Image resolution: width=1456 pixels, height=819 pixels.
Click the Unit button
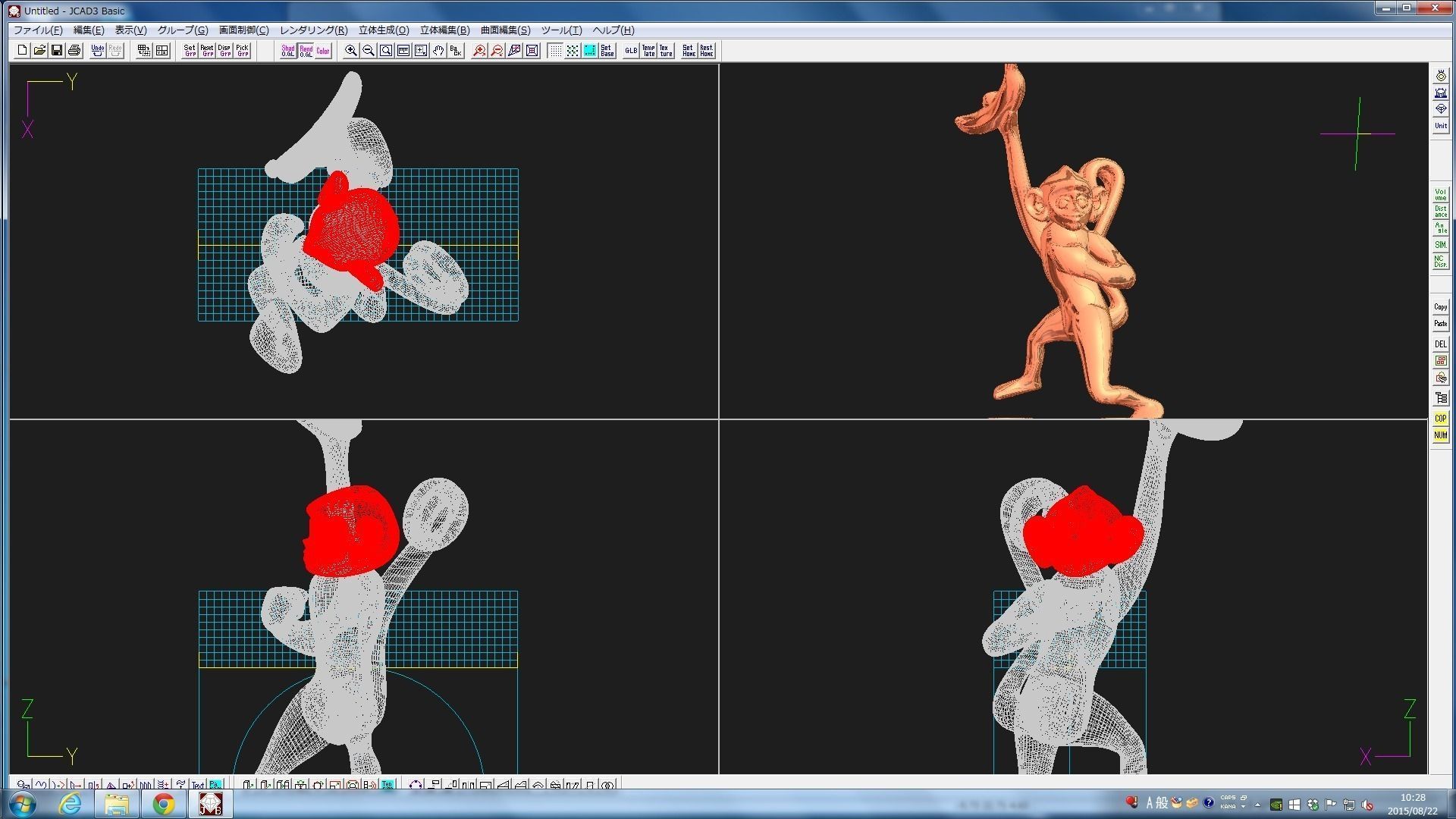click(x=1440, y=126)
